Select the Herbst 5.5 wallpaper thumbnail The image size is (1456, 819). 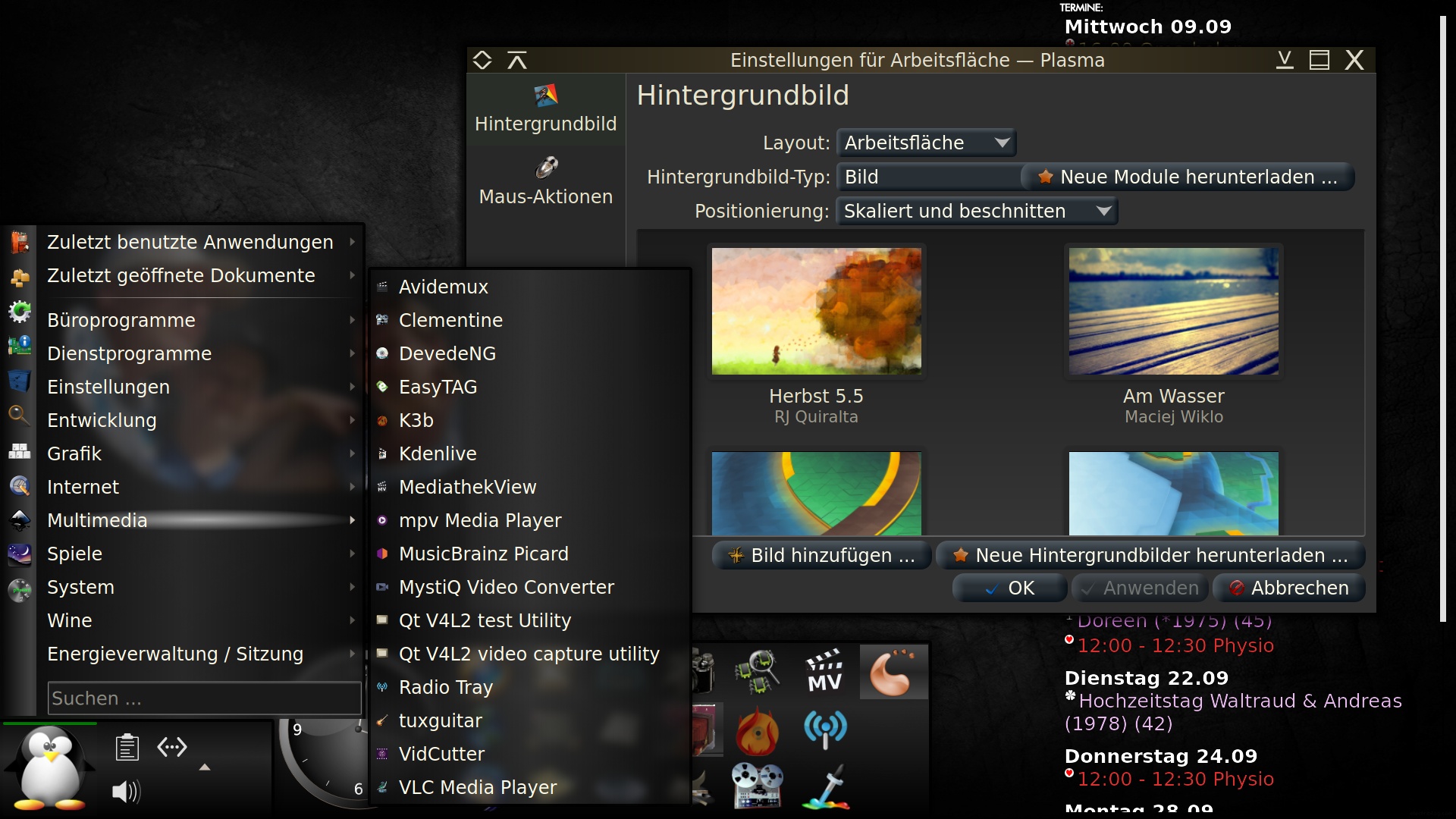click(x=817, y=311)
